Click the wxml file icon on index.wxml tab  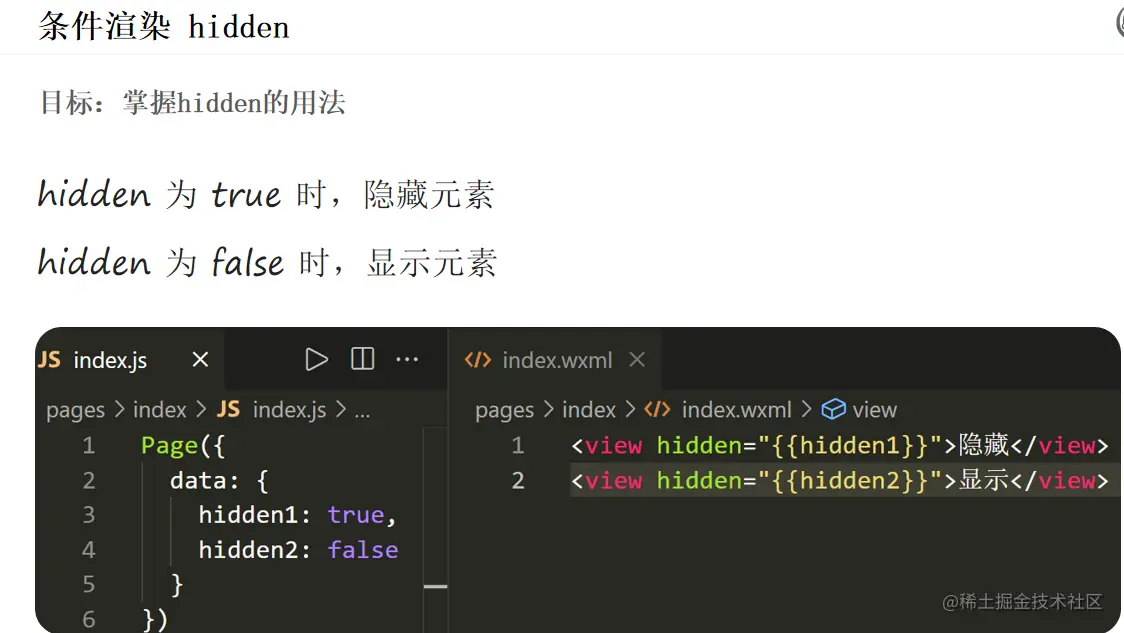click(x=478, y=360)
